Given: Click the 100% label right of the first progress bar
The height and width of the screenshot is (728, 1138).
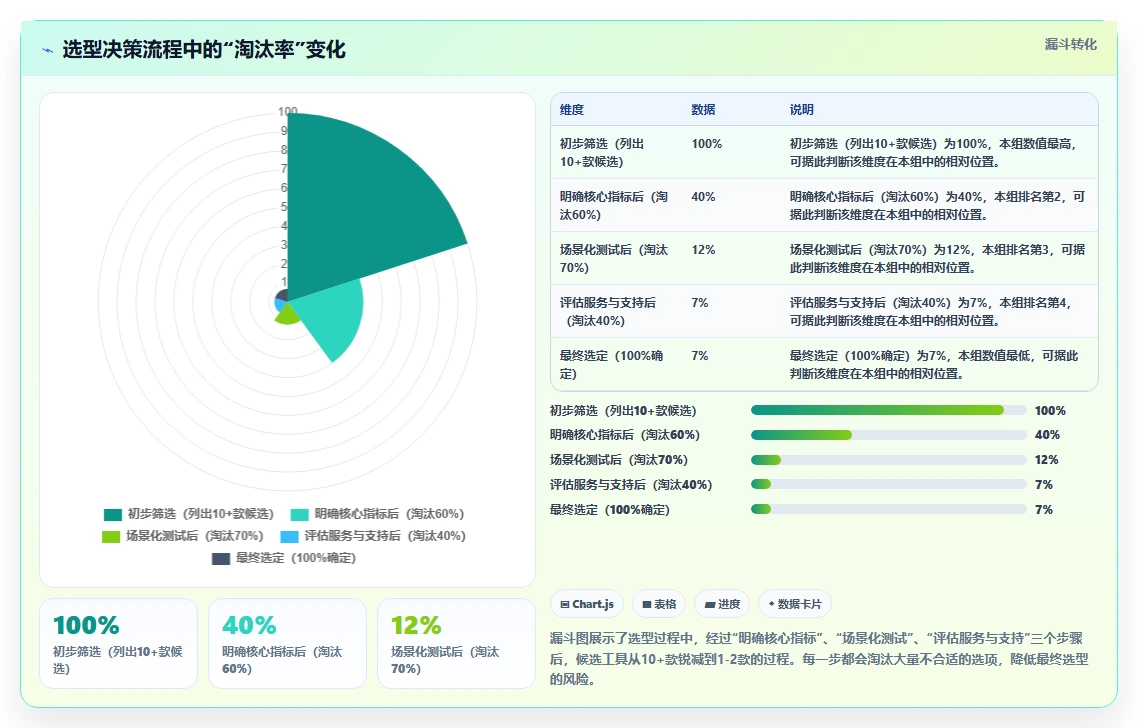Looking at the screenshot, I should tap(1050, 411).
